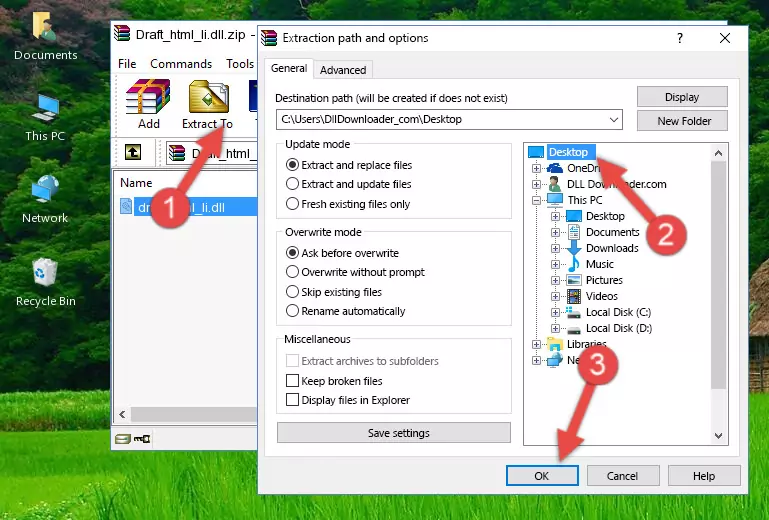Click the Cancel button

click(x=622, y=476)
